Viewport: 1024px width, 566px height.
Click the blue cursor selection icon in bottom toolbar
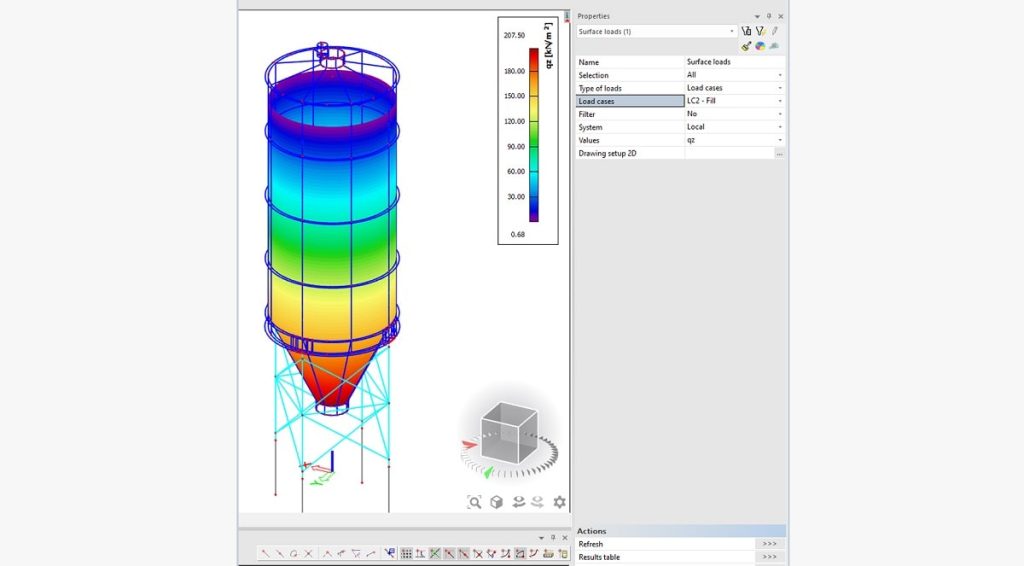(x=390, y=554)
